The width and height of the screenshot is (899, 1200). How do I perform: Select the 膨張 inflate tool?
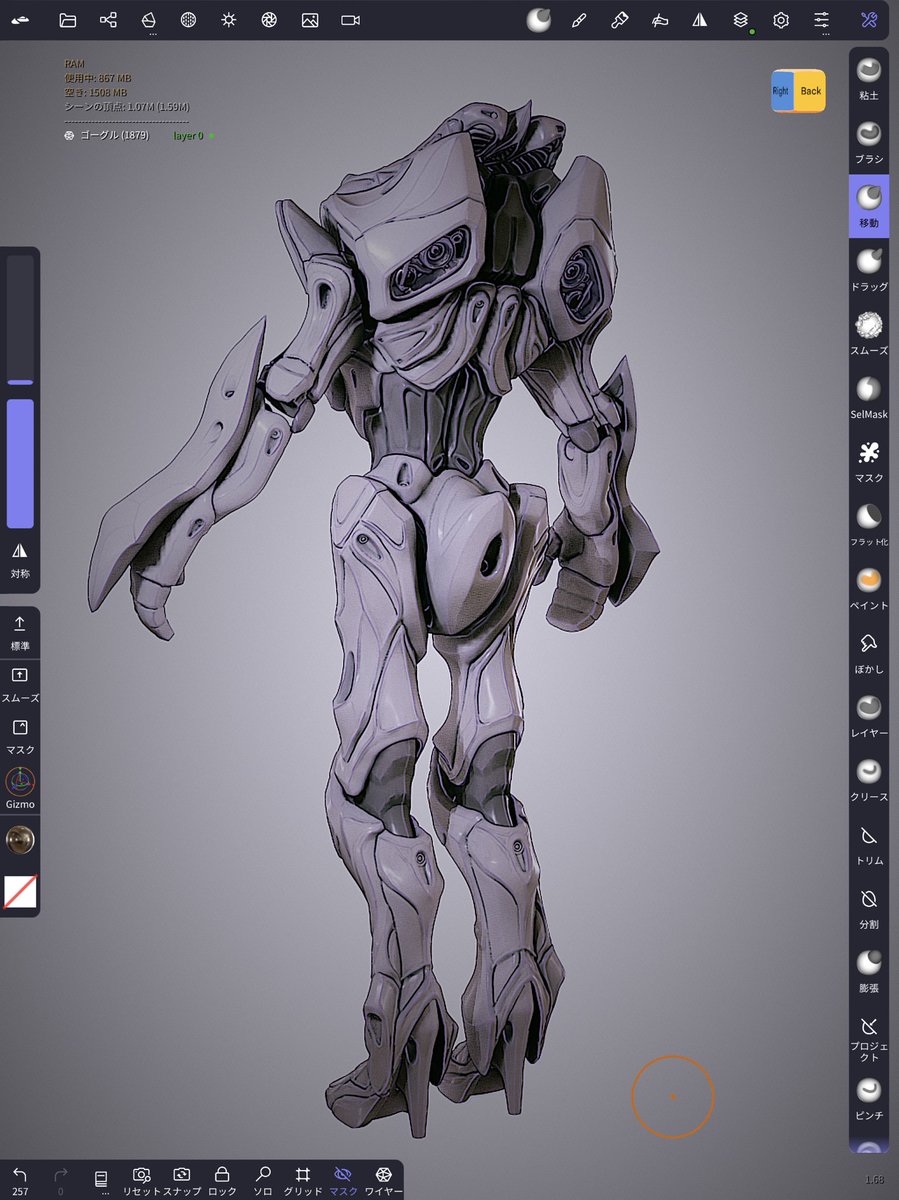(x=869, y=972)
